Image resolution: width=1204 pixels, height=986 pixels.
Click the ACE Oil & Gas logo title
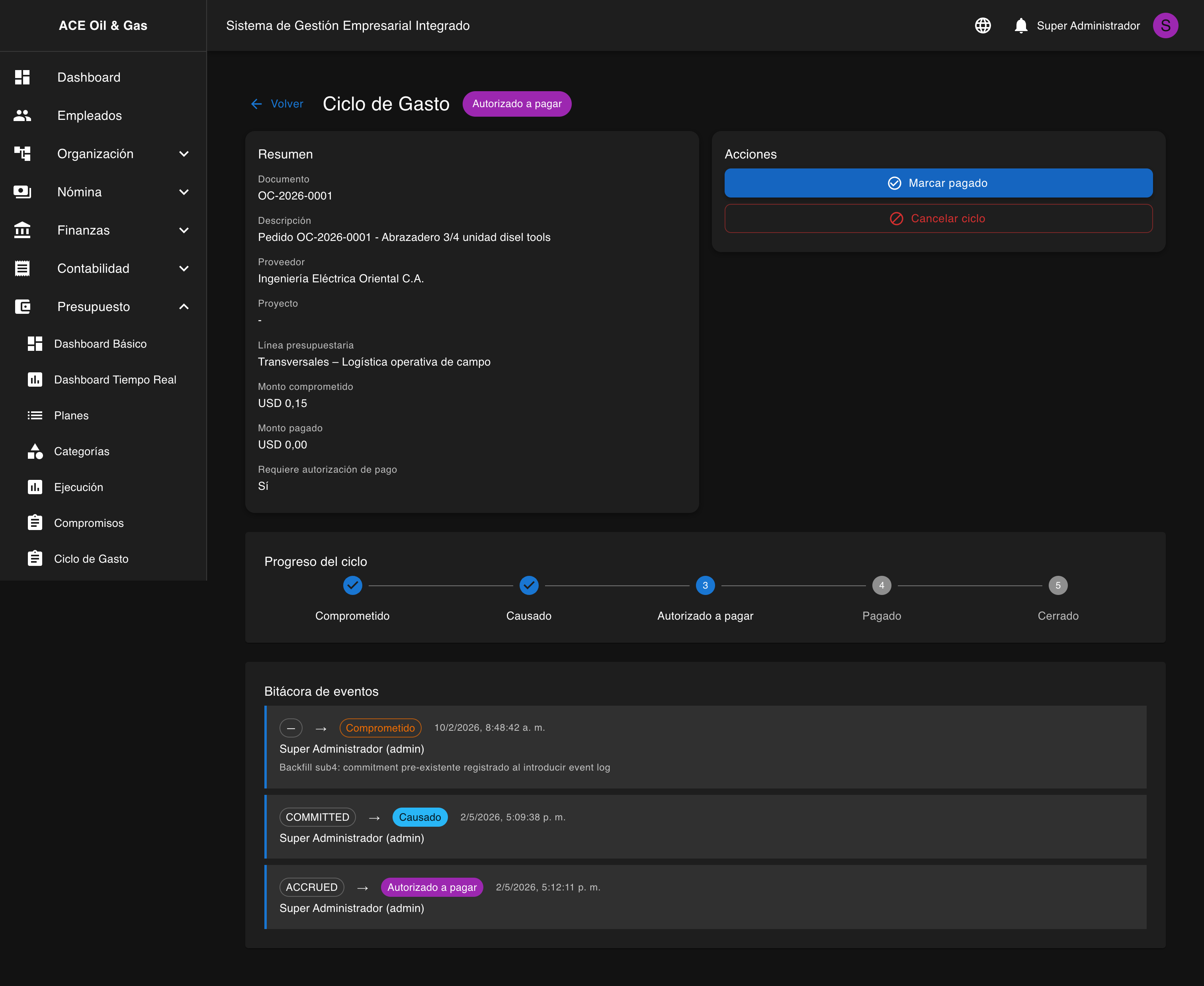pyautogui.click(x=104, y=25)
